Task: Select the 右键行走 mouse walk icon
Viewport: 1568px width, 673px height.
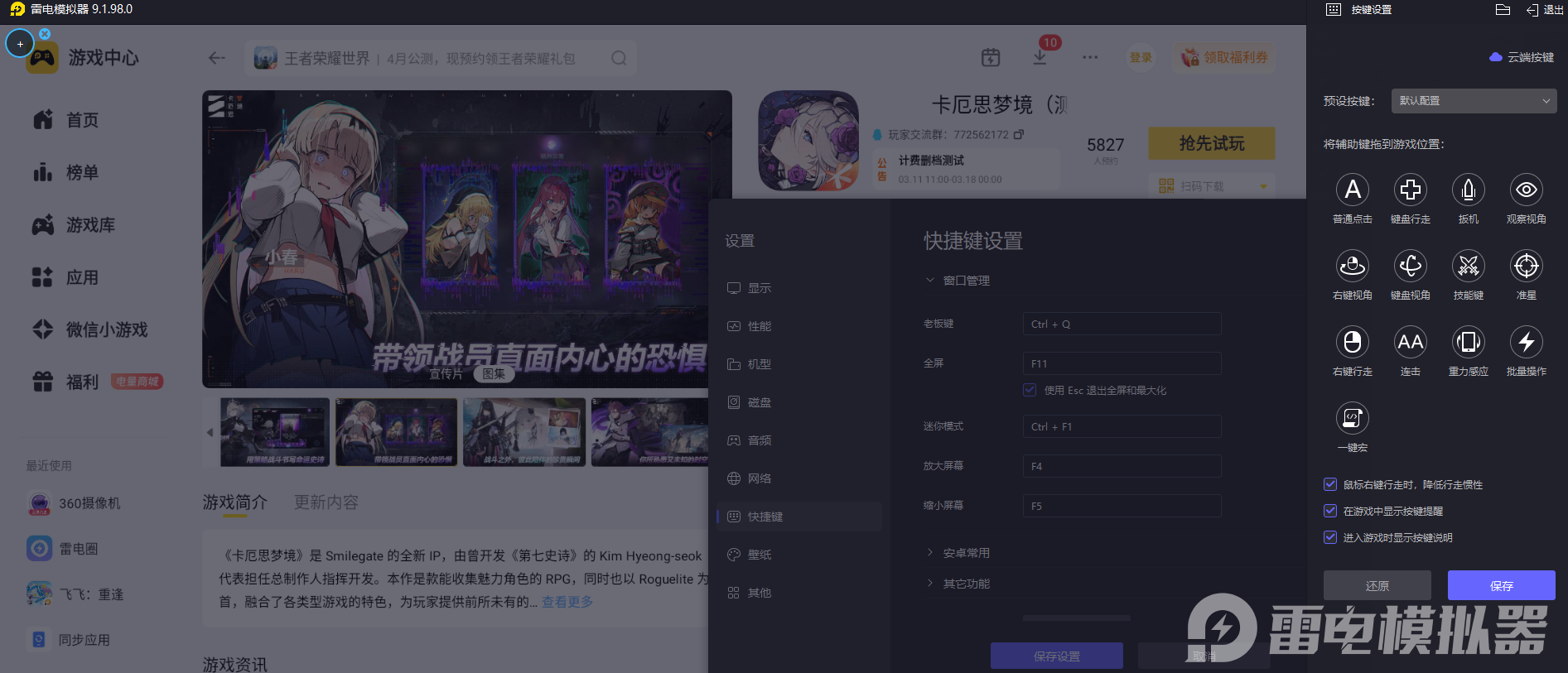Action: click(x=1353, y=342)
